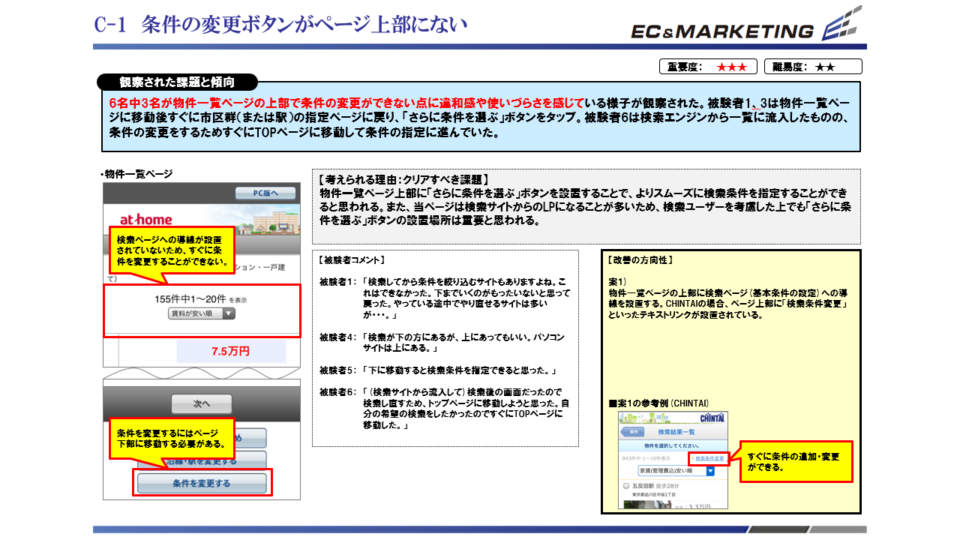Click the 【被験者コメント】 heading
Image resolution: width=960 pixels, height=540 pixels.
point(351,260)
